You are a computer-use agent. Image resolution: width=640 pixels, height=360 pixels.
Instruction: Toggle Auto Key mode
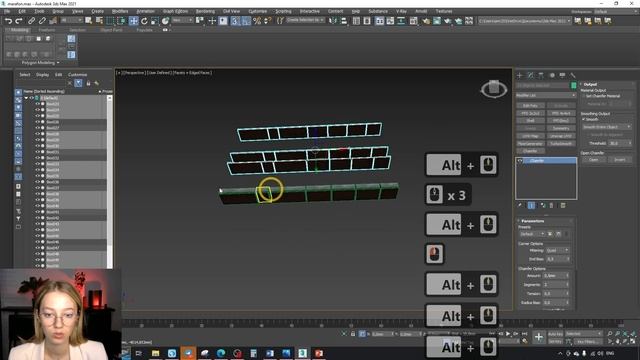(556, 334)
